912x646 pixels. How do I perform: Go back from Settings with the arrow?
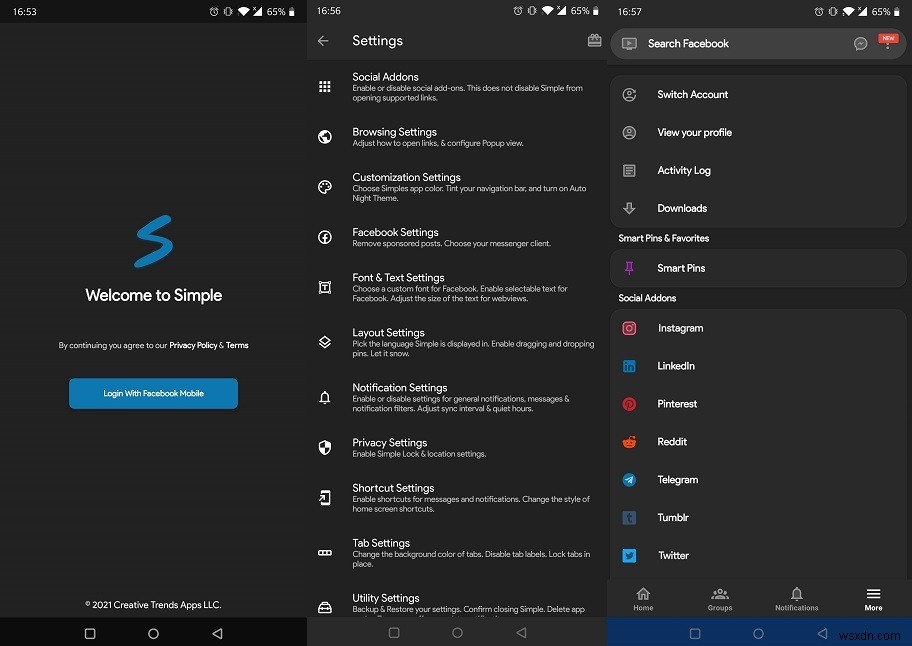pyautogui.click(x=324, y=40)
